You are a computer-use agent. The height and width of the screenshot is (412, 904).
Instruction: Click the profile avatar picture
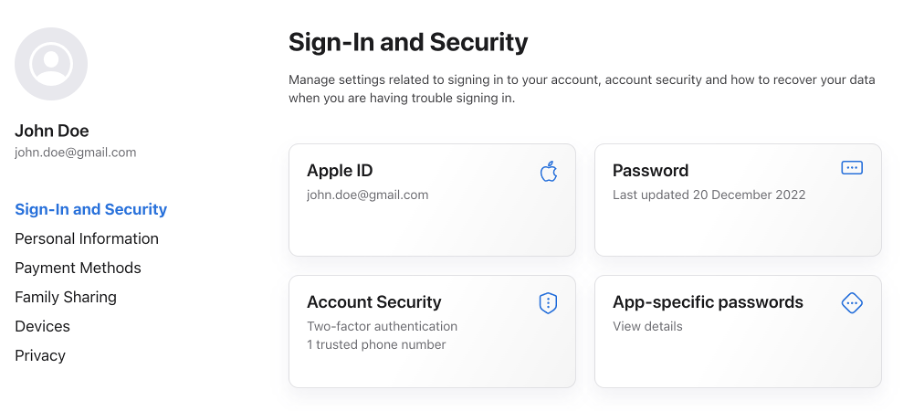(x=51, y=64)
